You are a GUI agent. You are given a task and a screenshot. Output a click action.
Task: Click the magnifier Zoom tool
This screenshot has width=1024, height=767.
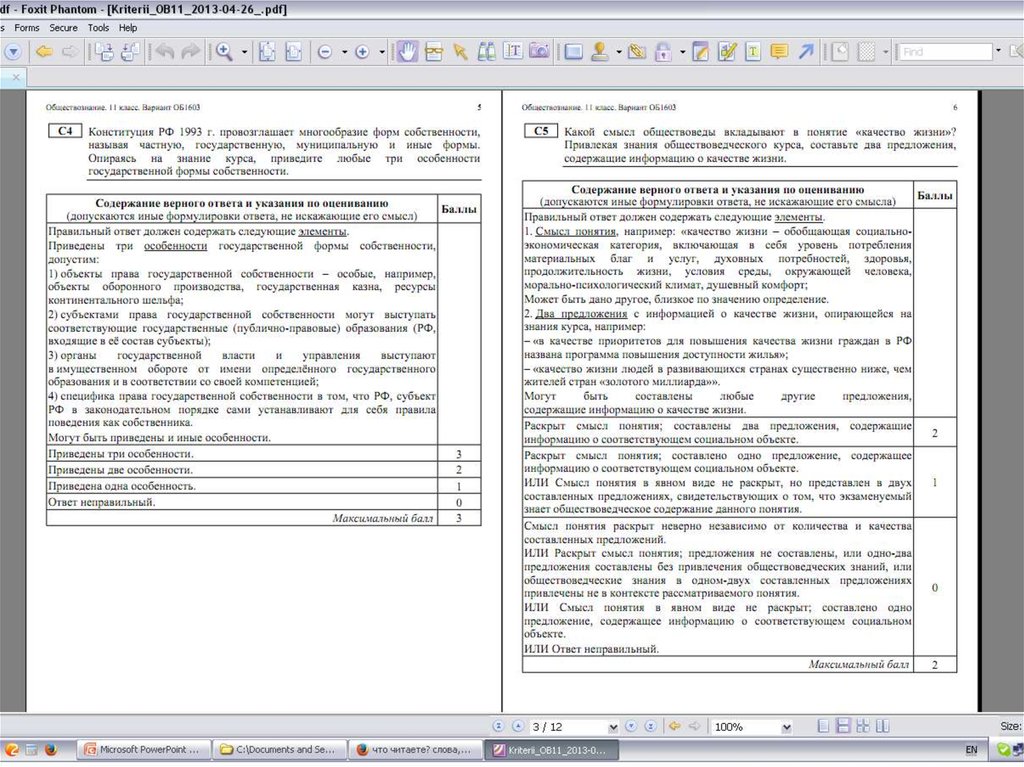coord(224,51)
